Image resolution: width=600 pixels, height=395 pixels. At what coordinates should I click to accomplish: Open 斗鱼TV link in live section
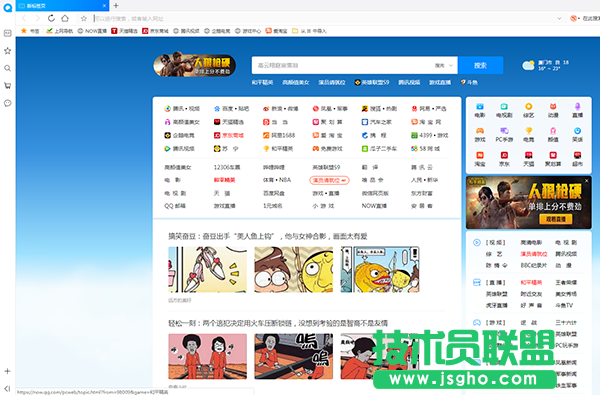[564, 305]
